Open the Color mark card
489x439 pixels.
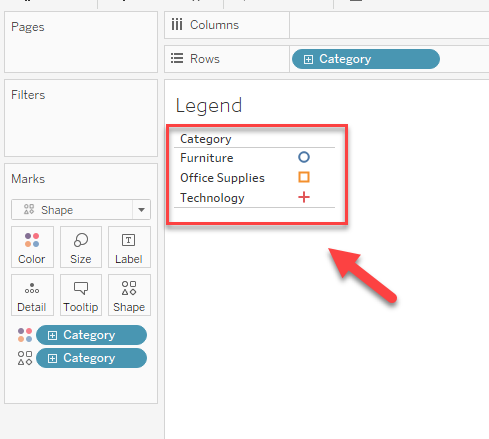coord(32,247)
